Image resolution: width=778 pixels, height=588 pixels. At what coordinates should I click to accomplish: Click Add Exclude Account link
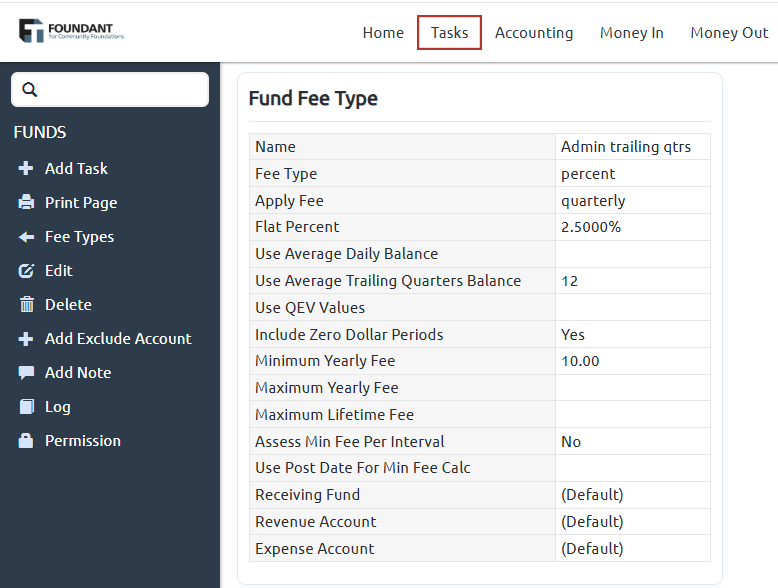pos(118,339)
